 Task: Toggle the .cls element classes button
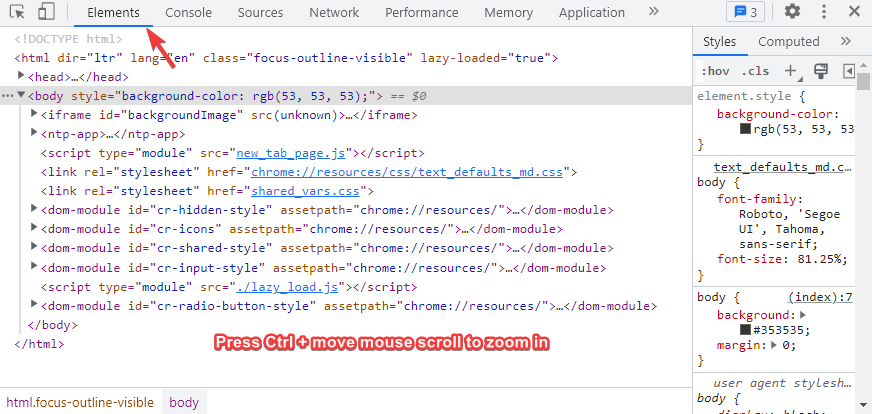point(755,71)
